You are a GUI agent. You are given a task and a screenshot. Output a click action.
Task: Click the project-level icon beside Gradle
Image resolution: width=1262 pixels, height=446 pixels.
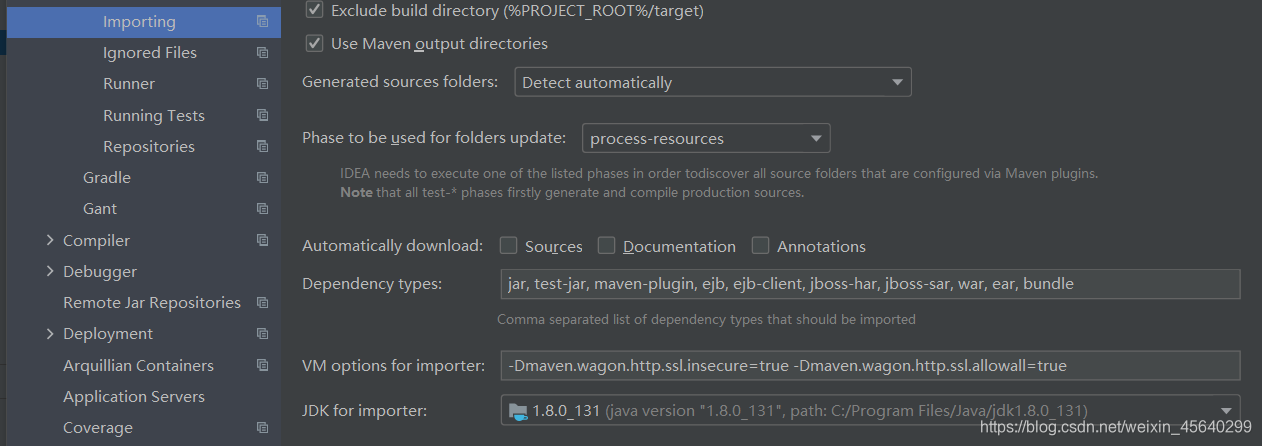262,177
